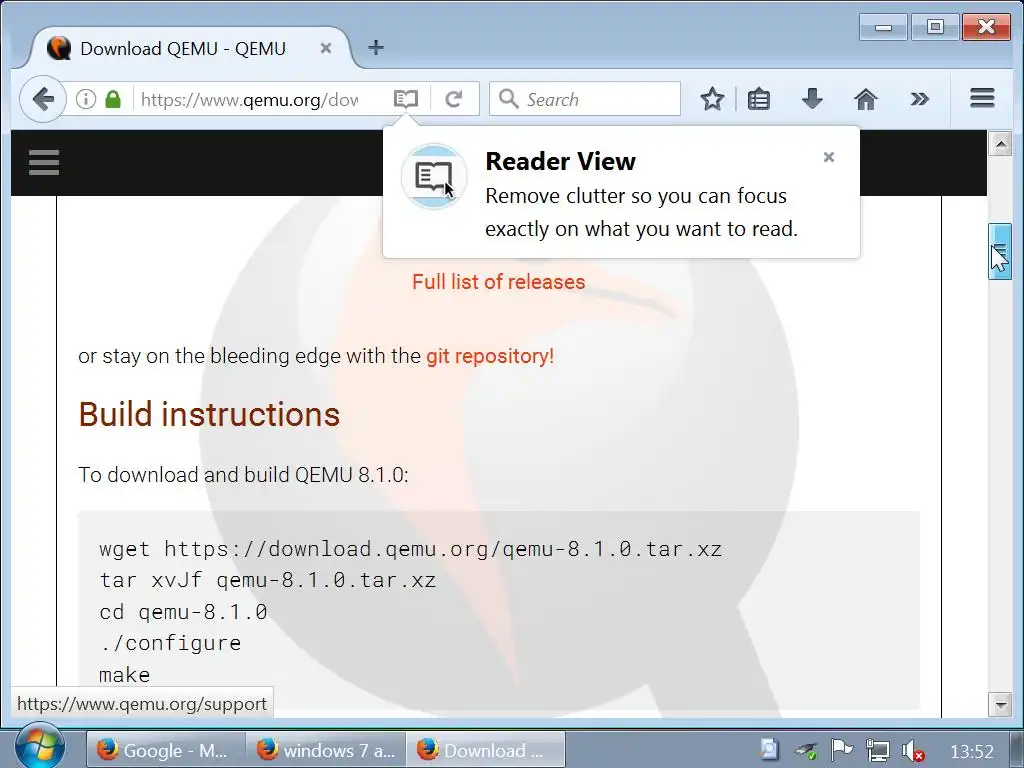Open a new tab with plus button
This screenshot has height=768, width=1024.
tap(376, 47)
